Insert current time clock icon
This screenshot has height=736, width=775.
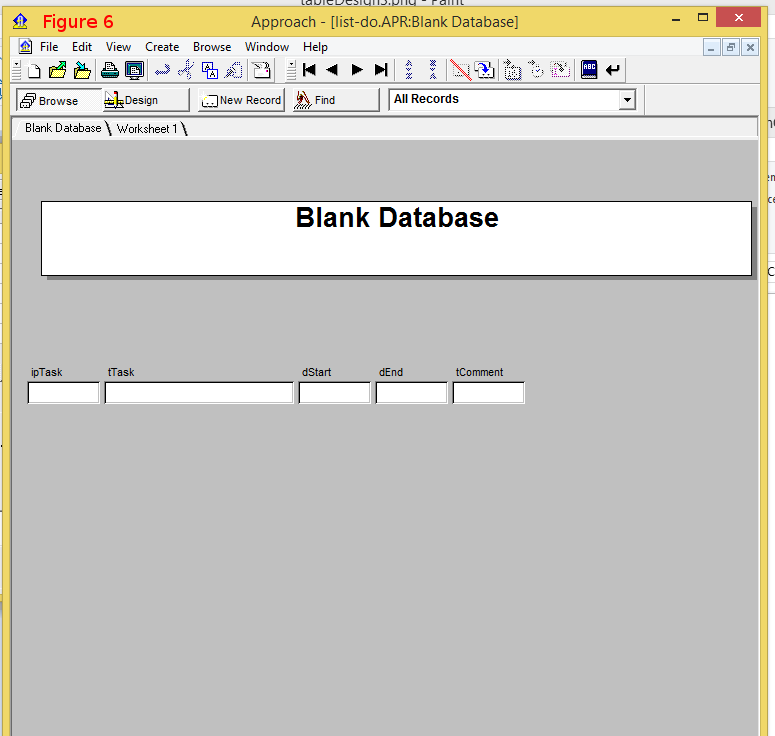pos(536,70)
